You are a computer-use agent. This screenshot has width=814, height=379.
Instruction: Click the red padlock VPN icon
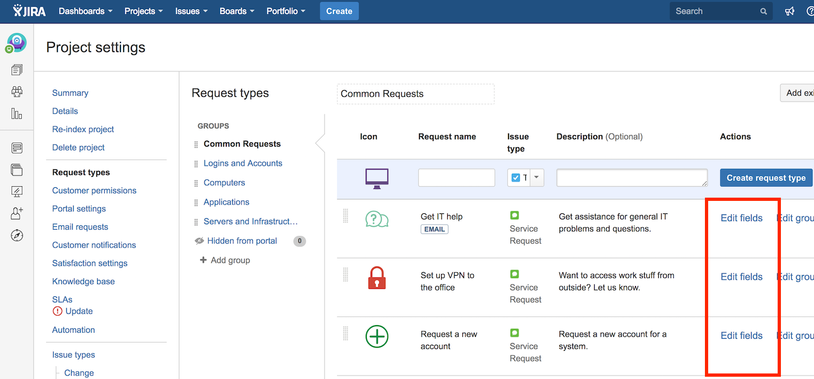click(x=377, y=277)
